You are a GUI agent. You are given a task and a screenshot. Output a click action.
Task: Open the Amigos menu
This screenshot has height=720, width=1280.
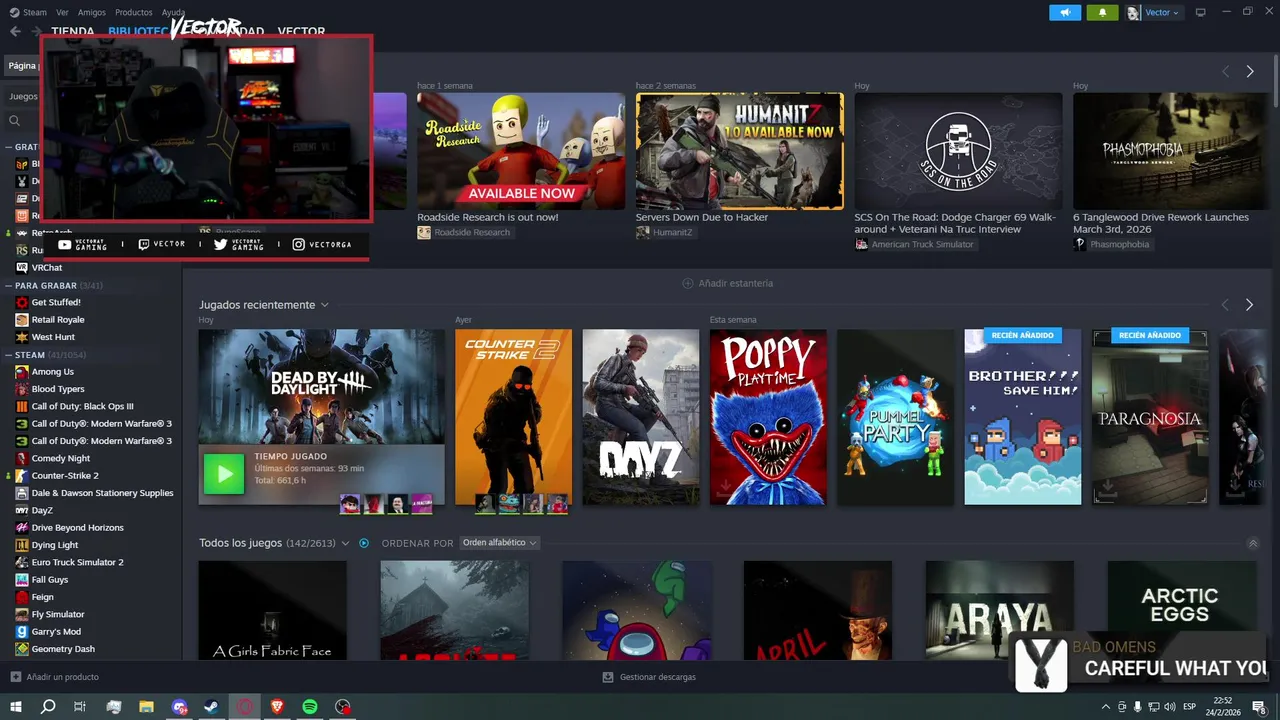(x=92, y=12)
